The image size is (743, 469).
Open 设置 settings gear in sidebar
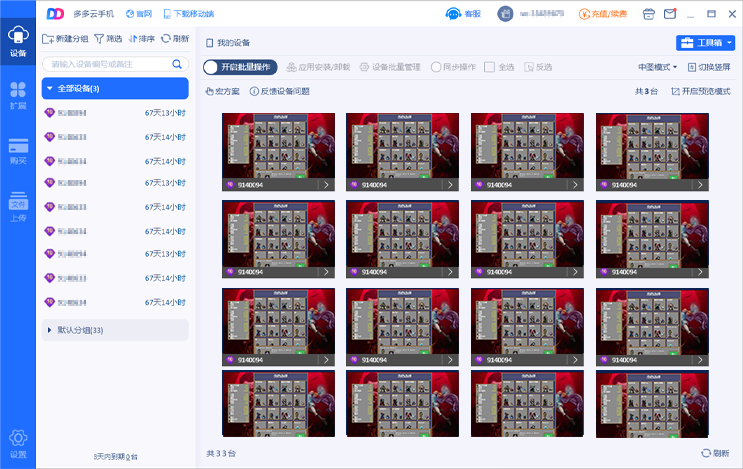point(18,444)
